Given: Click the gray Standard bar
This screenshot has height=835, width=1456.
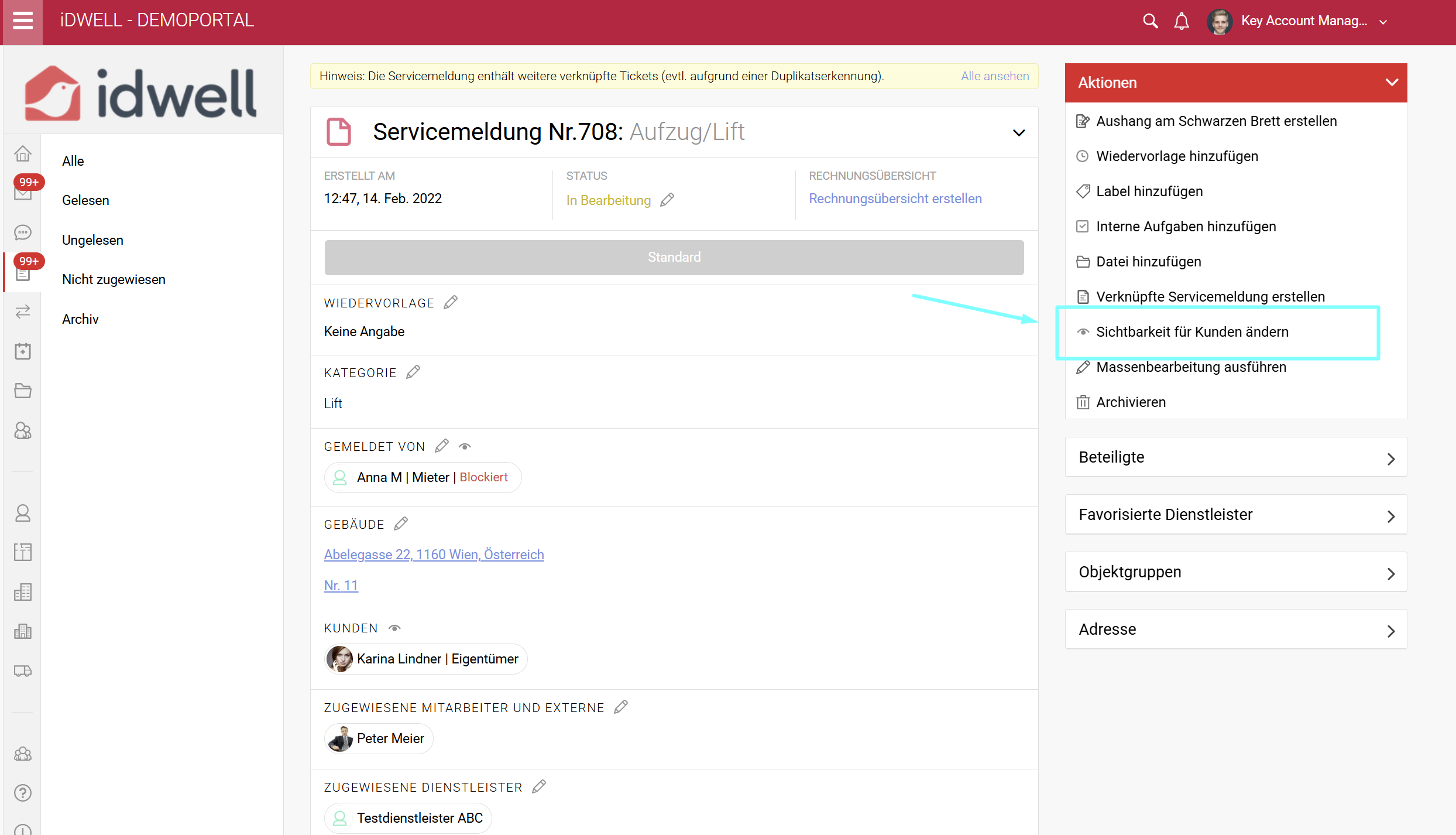Looking at the screenshot, I should [674, 257].
